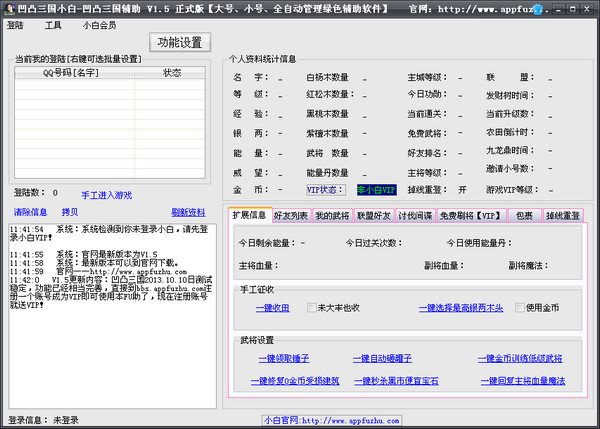This screenshot has height=429, width=600.
Task: Enable the 使用金币 checkbox
Action: coord(520,308)
